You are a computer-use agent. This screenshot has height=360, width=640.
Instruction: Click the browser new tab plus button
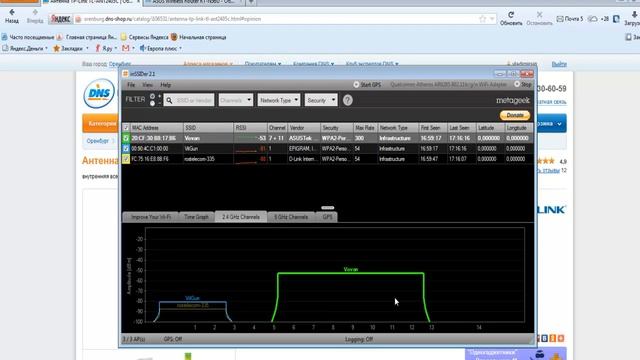(251, 2)
